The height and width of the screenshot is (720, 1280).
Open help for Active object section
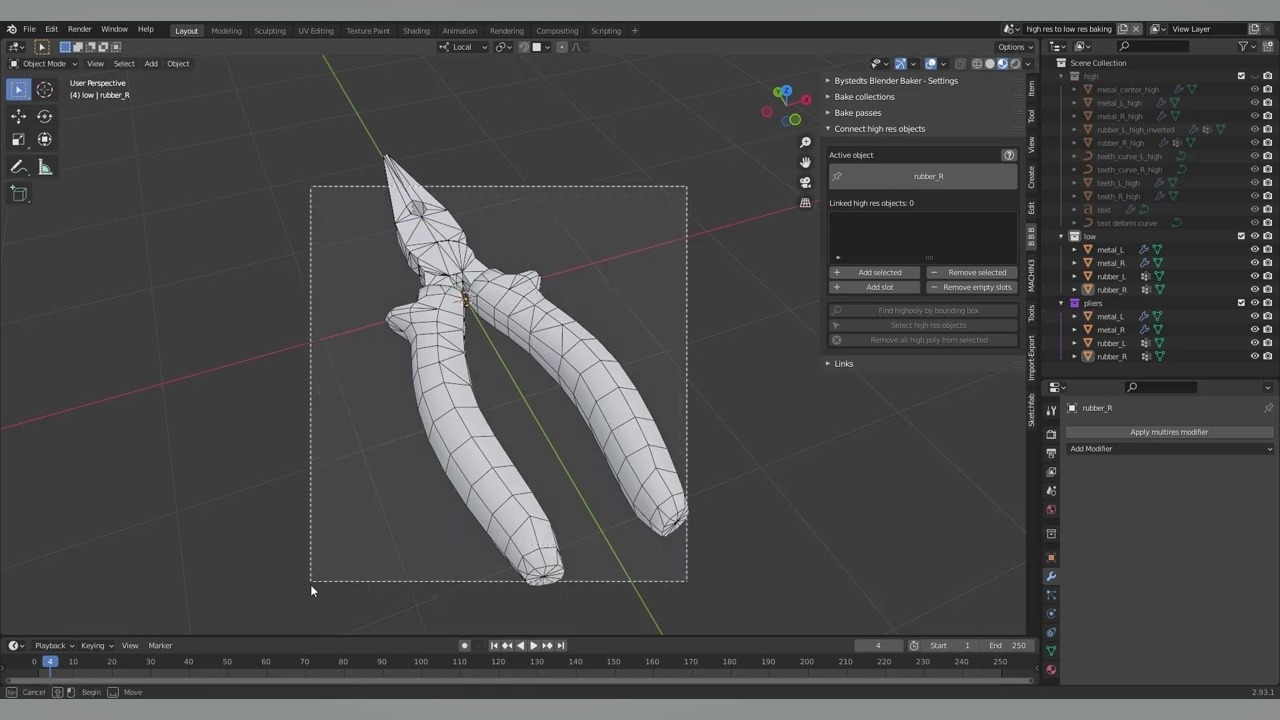pos(1008,155)
